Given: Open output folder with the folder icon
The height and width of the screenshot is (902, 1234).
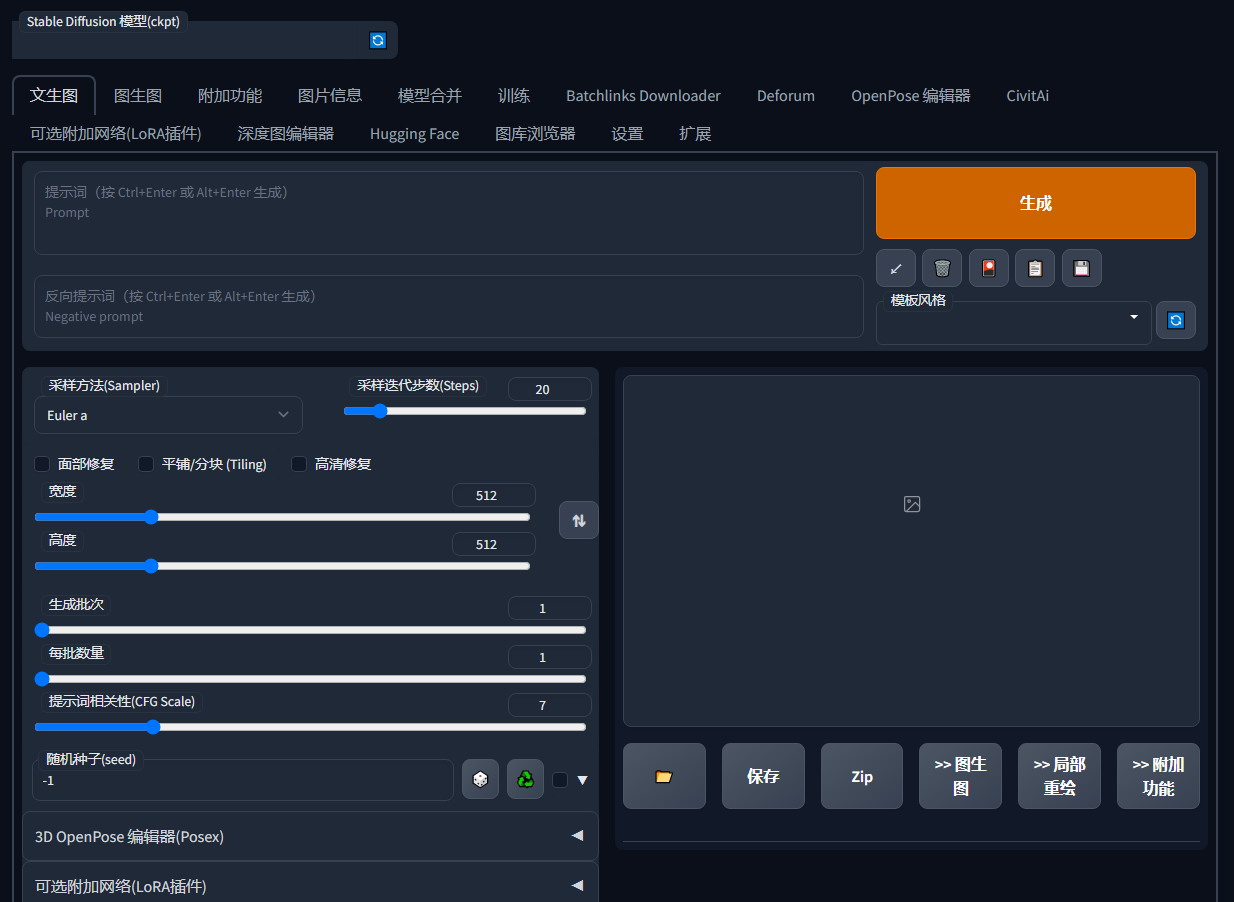Looking at the screenshot, I should coord(664,776).
